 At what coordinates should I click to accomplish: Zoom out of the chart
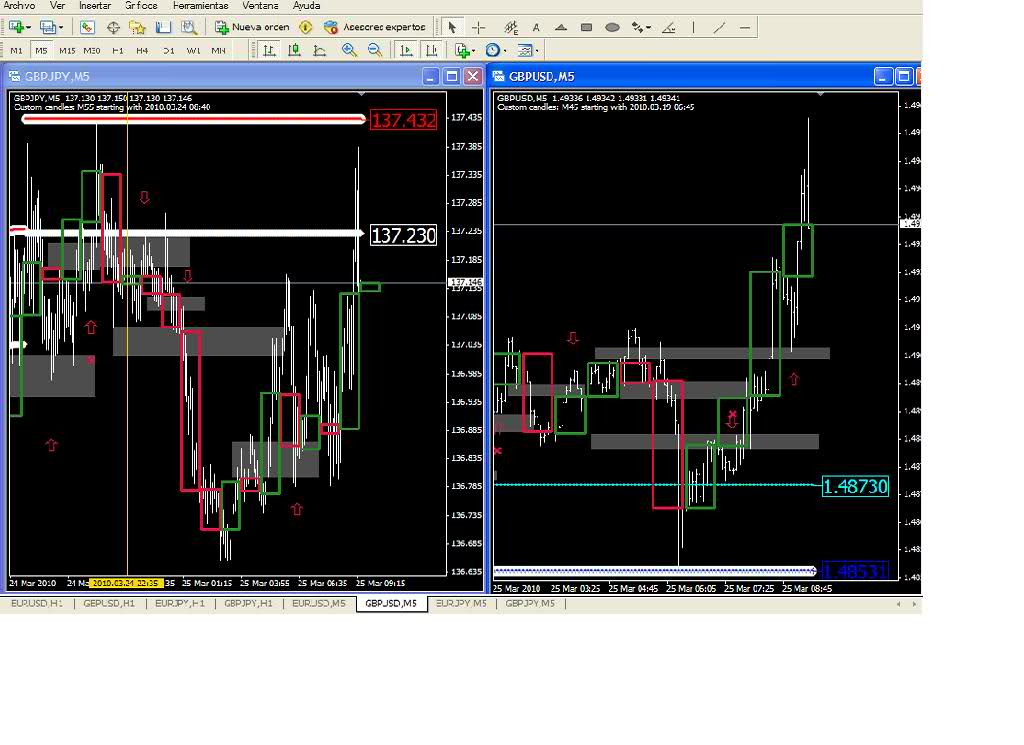375,50
